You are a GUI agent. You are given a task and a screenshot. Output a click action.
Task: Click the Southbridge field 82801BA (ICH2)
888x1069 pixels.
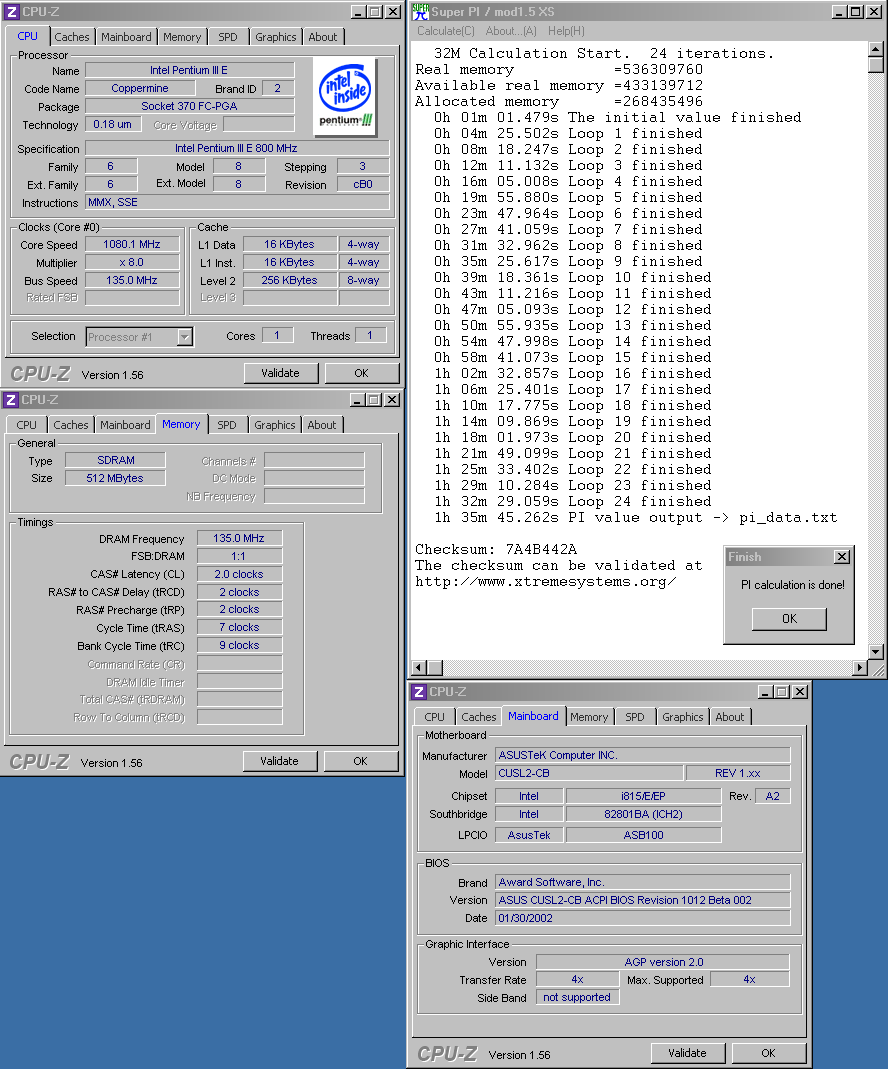[x=643, y=814]
